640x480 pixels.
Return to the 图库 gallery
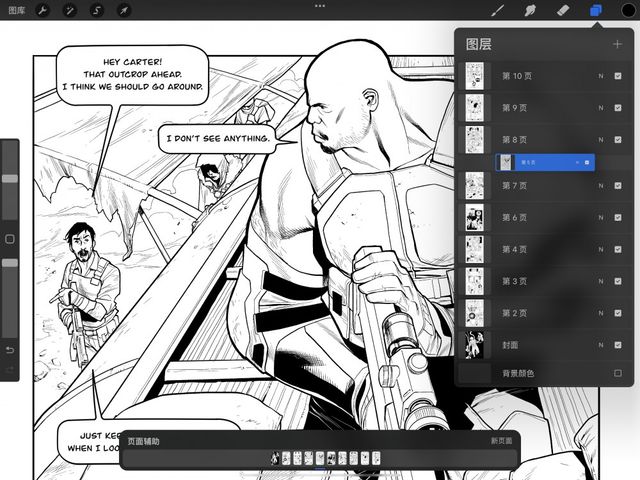click(x=17, y=10)
